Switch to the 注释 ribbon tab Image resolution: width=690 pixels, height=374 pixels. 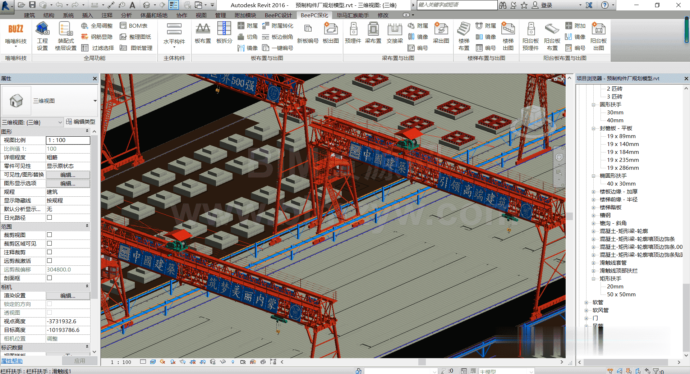(107, 15)
